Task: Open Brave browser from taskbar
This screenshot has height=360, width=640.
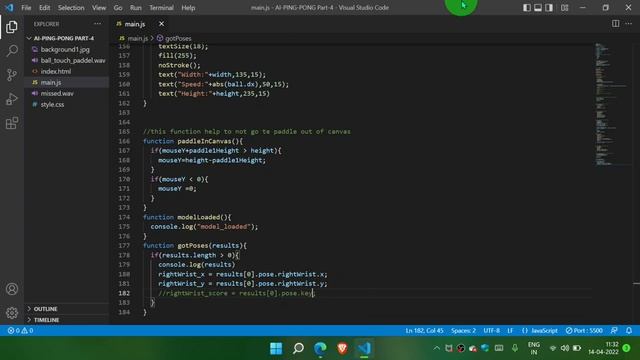Action: (342, 348)
